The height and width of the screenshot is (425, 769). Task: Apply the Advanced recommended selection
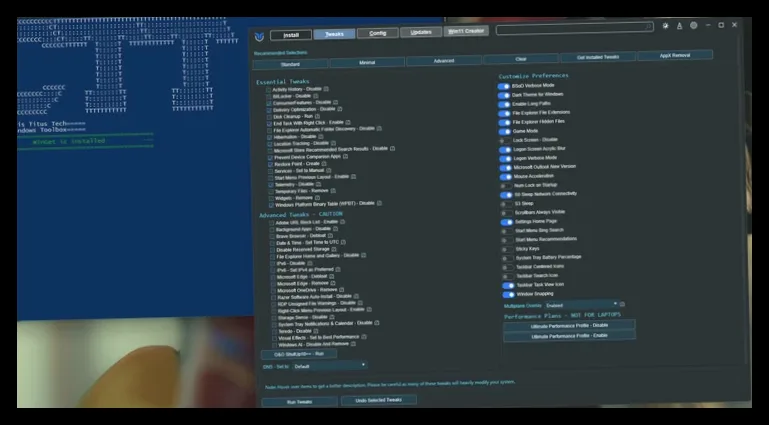pyautogui.click(x=444, y=61)
